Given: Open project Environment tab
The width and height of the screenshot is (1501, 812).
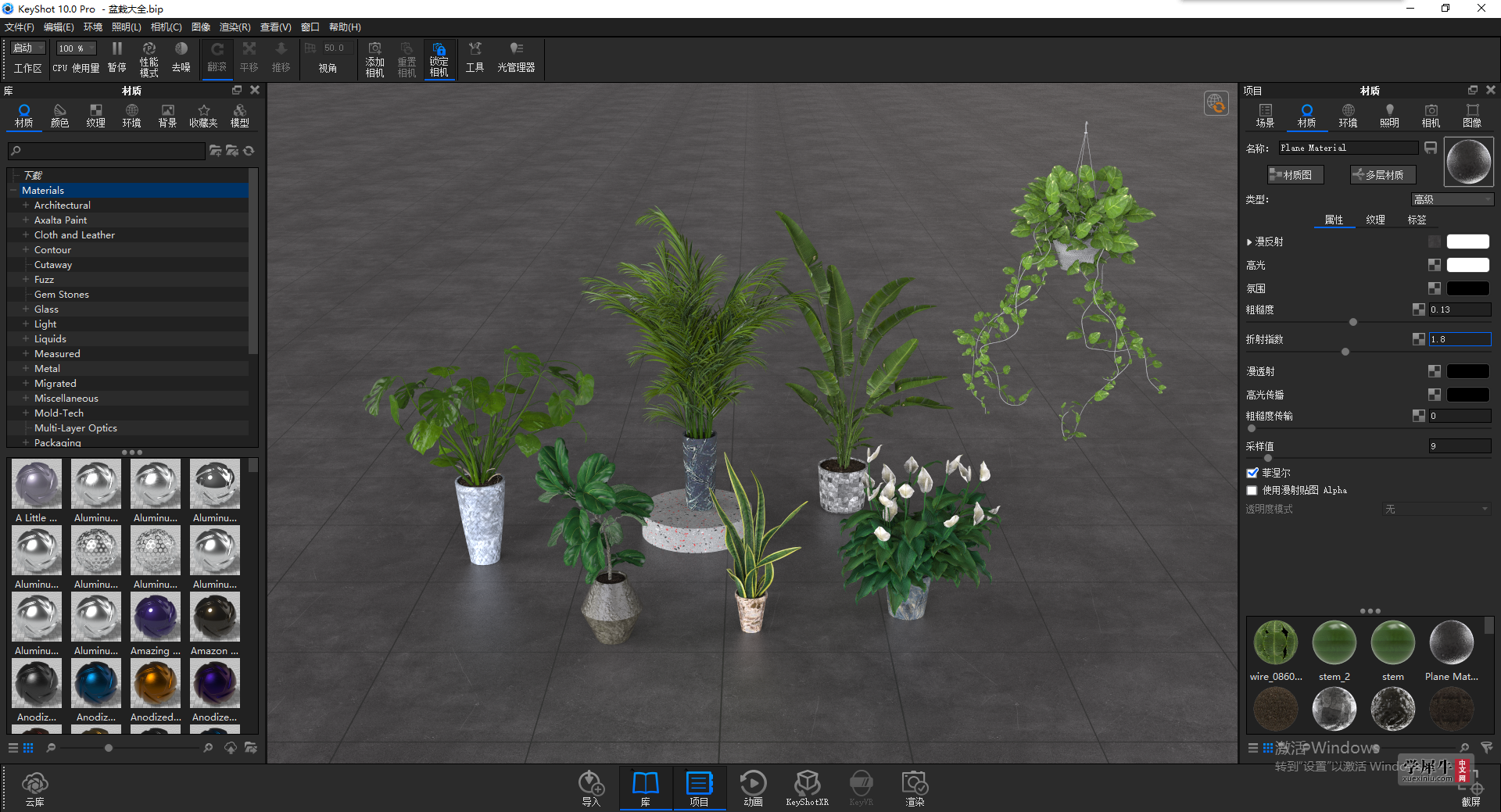Looking at the screenshot, I should tap(1348, 116).
